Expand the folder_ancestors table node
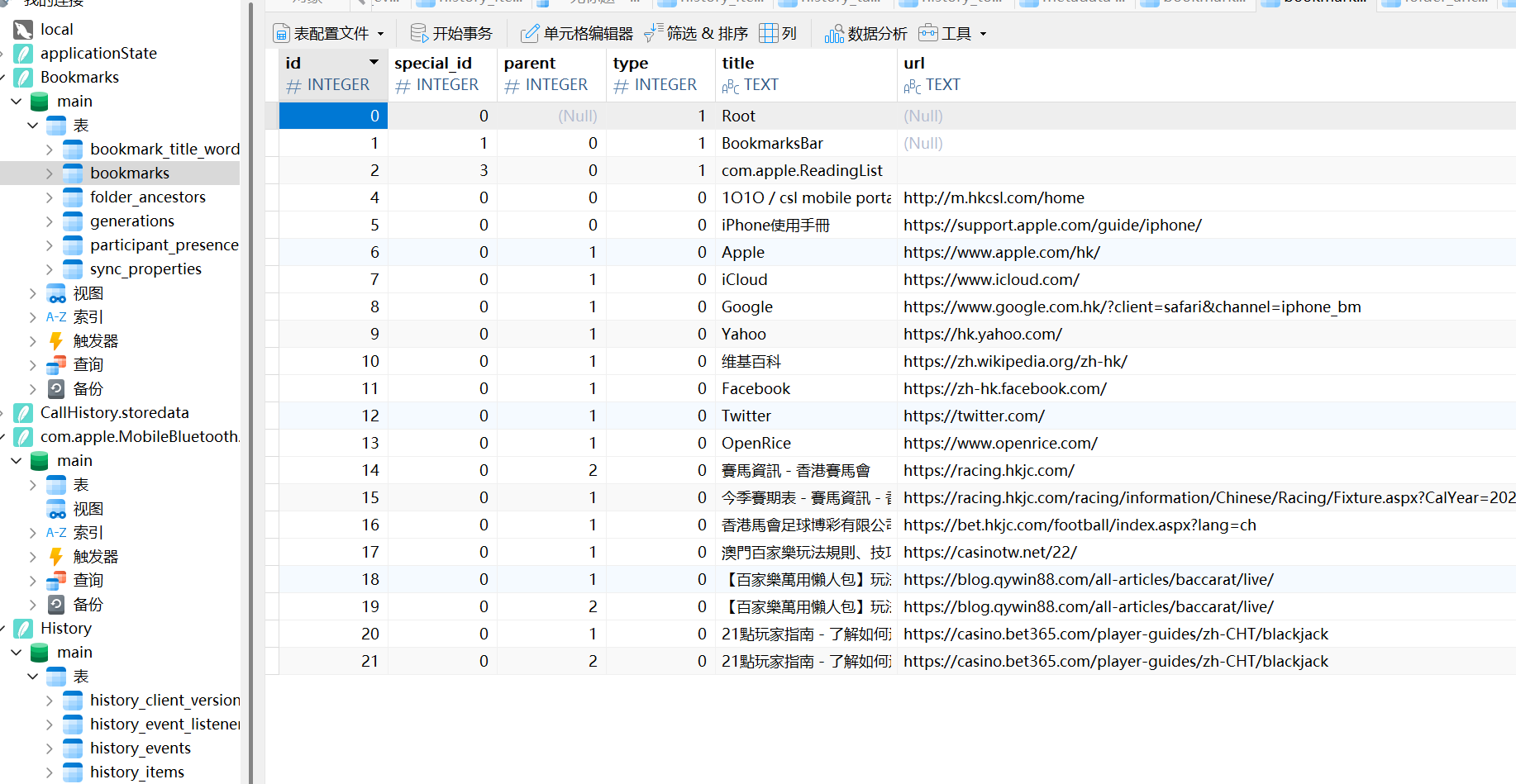Viewport: 1516px width, 784px height. [49, 197]
